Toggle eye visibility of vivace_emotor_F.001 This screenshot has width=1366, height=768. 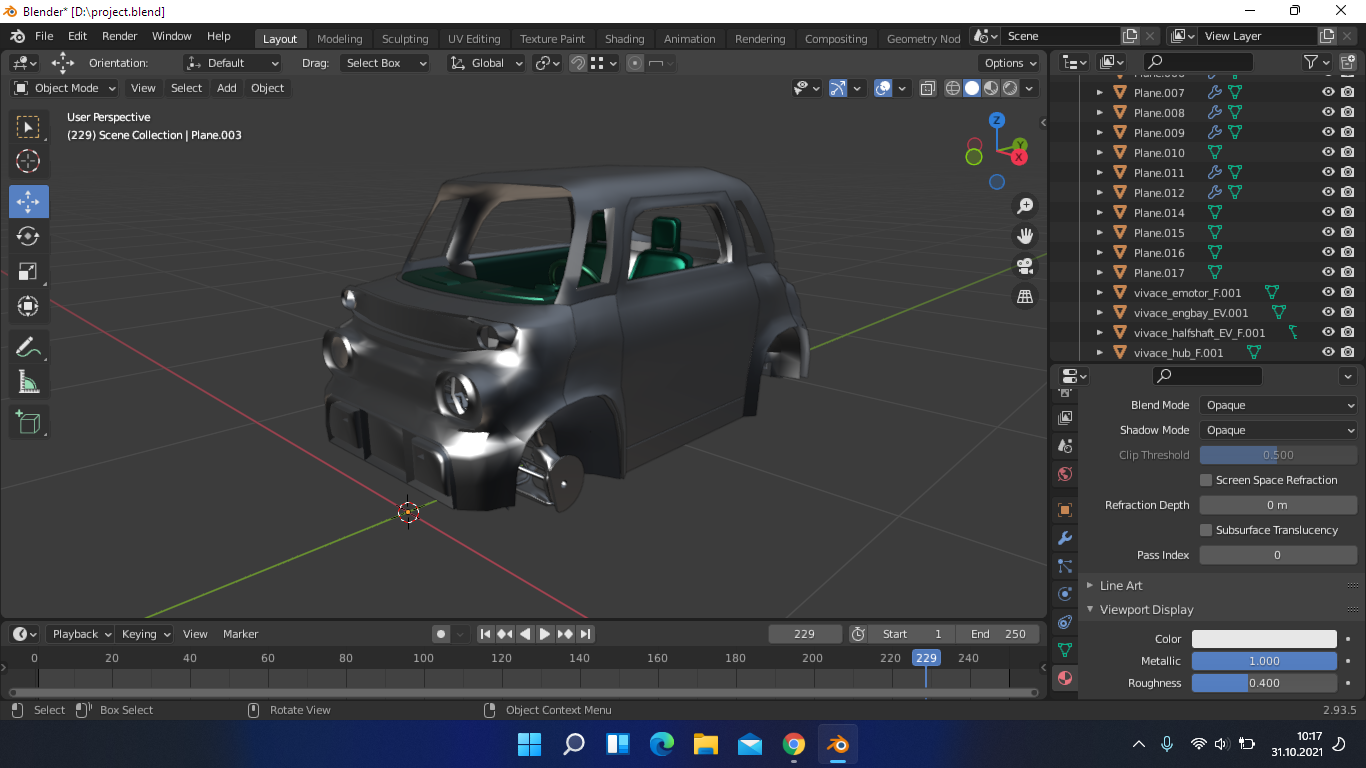point(1328,292)
